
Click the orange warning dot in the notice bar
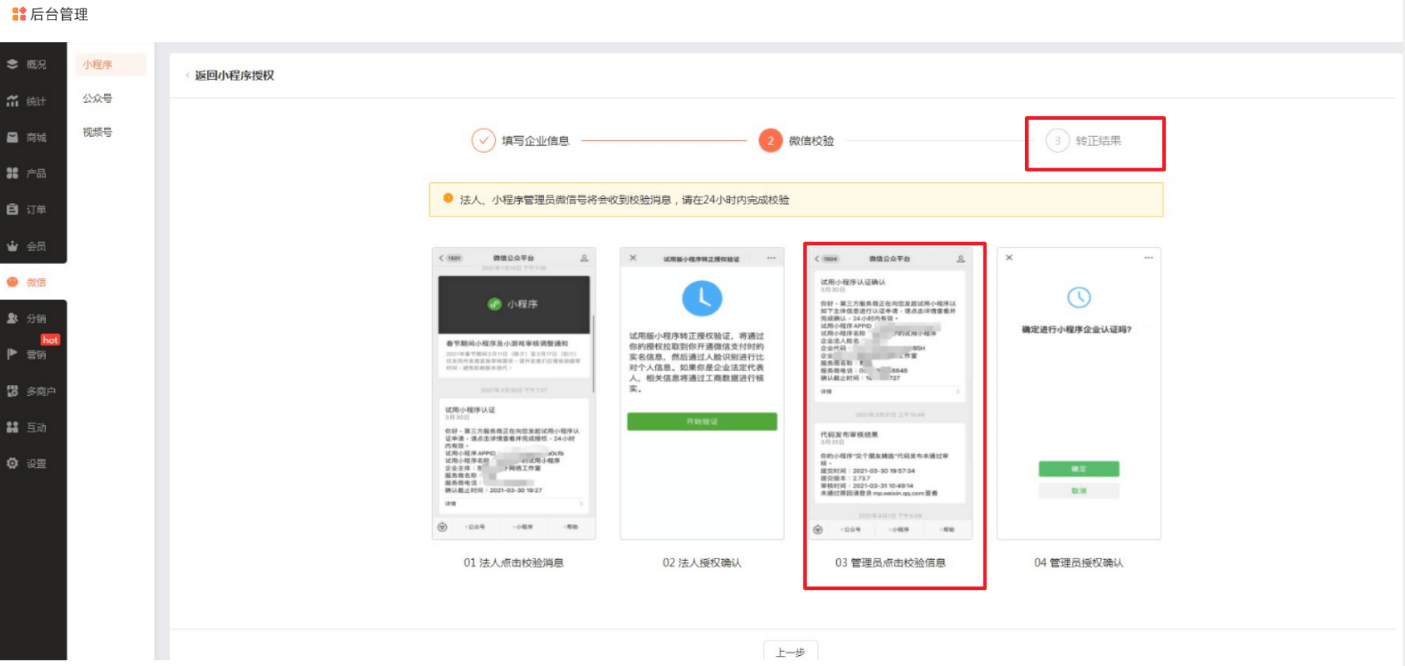pos(447,198)
